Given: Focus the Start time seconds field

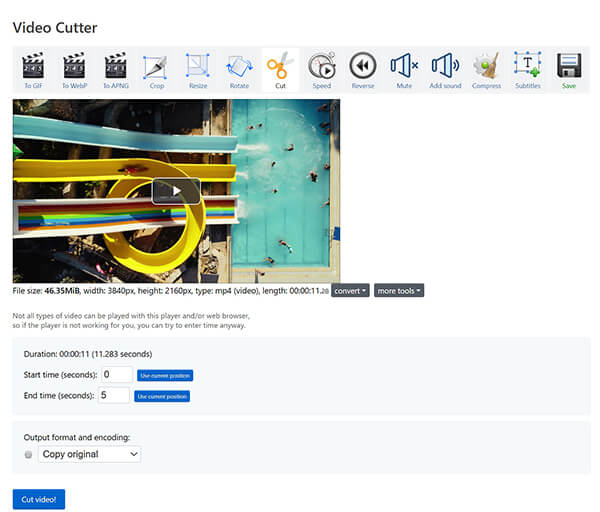Looking at the screenshot, I should 117,375.
